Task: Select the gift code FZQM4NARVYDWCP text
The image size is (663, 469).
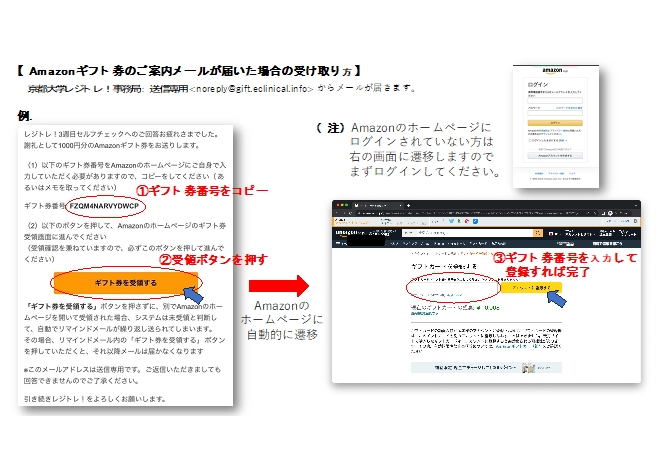Action: tap(104, 206)
